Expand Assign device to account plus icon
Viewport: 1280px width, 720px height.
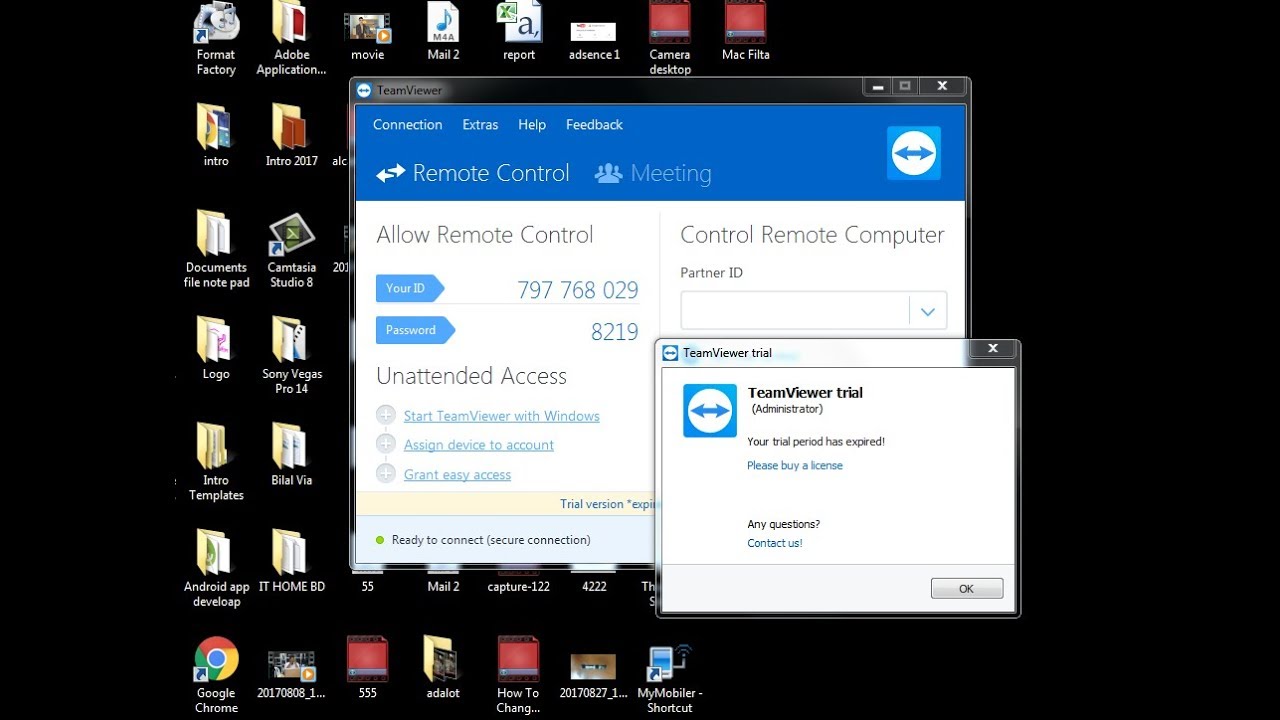pyautogui.click(x=386, y=443)
